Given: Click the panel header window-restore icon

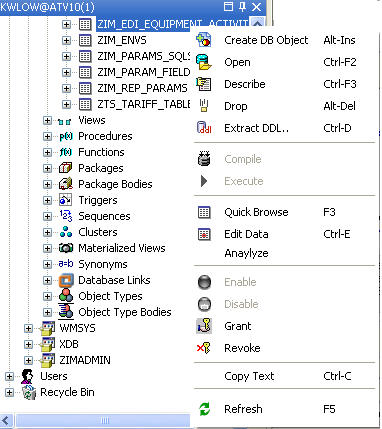Looking at the screenshot, I should click(228, 7).
